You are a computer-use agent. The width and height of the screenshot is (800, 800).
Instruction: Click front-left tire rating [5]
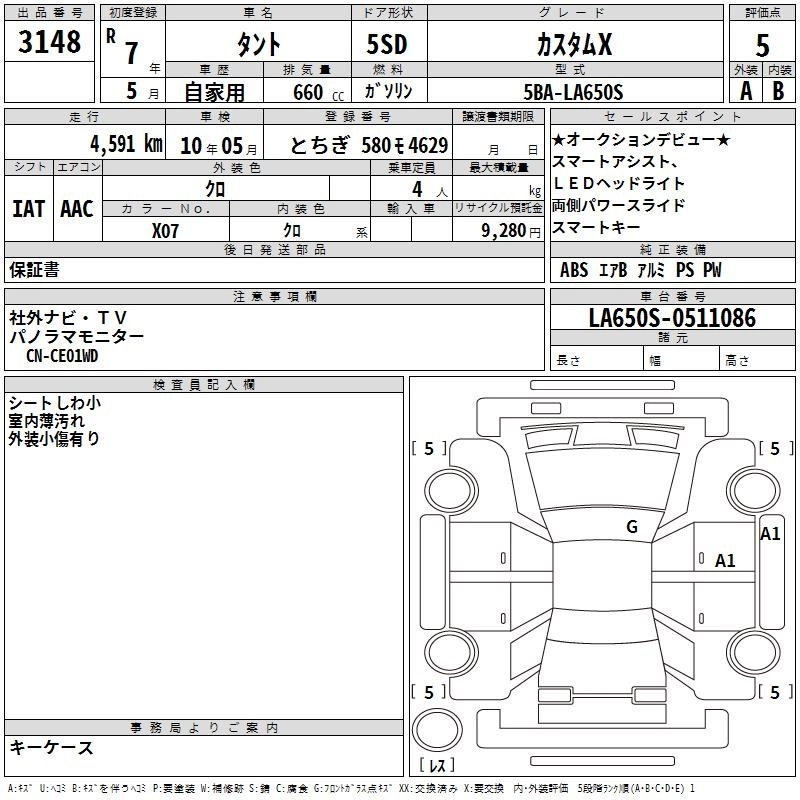pyautogui.click(x=429, y=449)
